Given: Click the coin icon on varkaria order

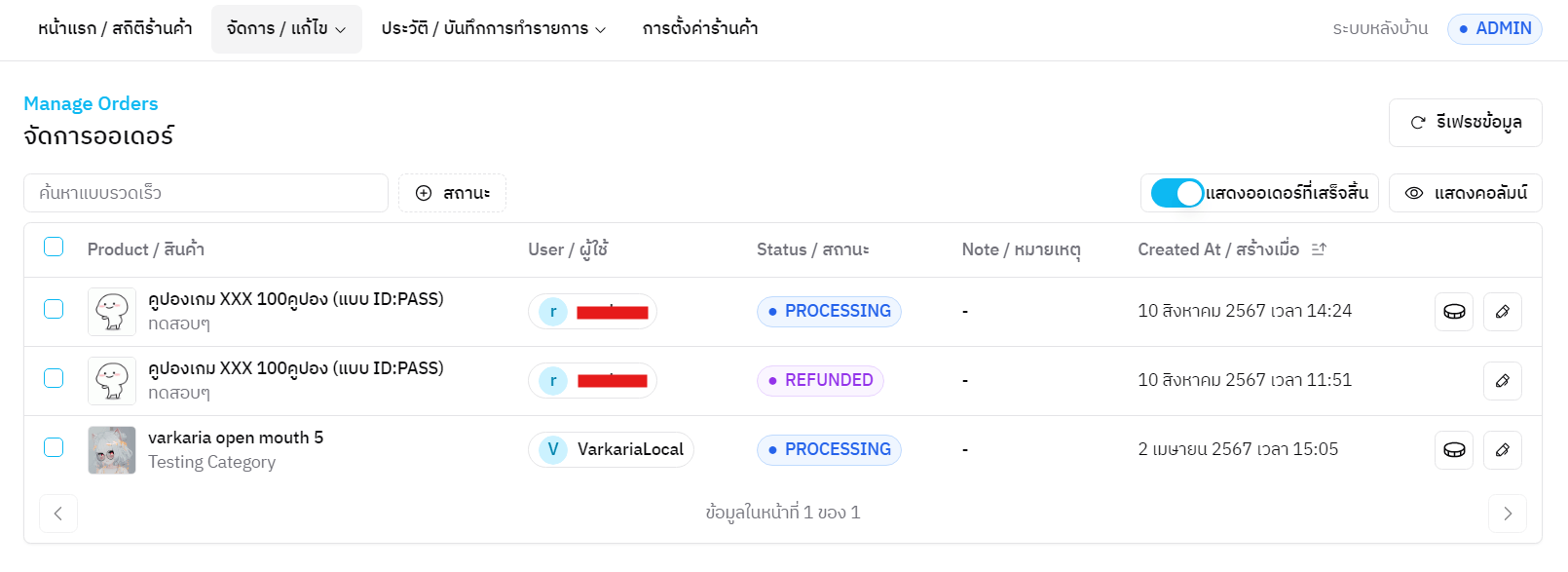Looking at the screenshot, I should coord(1453,450).
